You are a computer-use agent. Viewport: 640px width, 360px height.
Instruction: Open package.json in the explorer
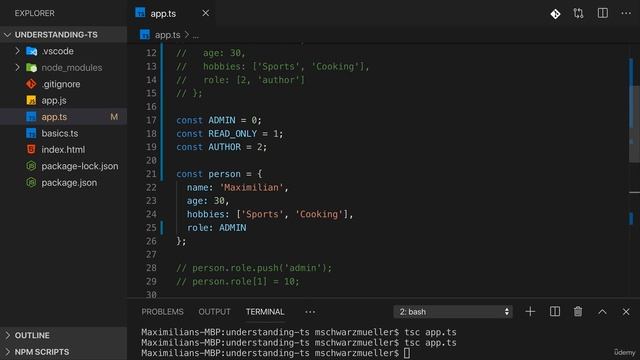tap(63, 182)
